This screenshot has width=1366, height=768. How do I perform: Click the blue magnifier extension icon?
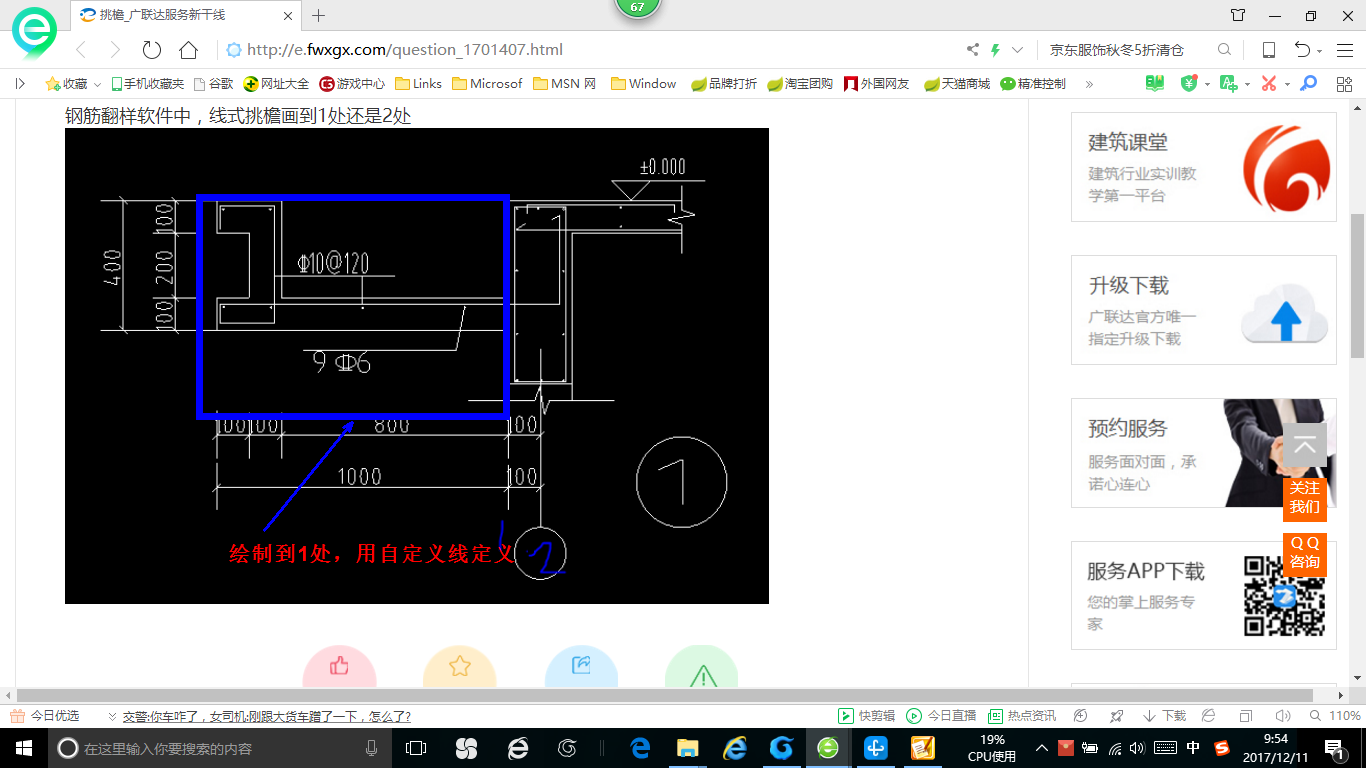pos(1308,84)
